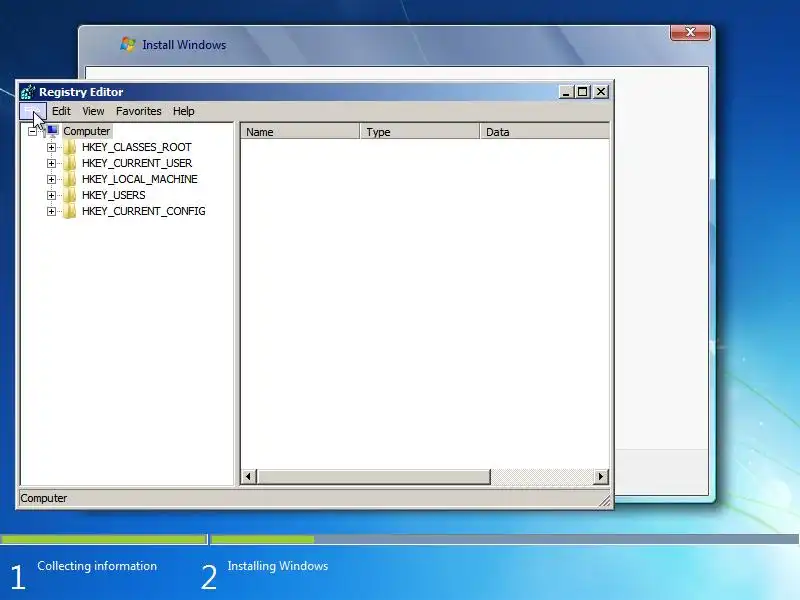This screenshot has width=800, height=600.
Task: Click the HKEY_CURRENT_USER folder icon
Action: 70,163
